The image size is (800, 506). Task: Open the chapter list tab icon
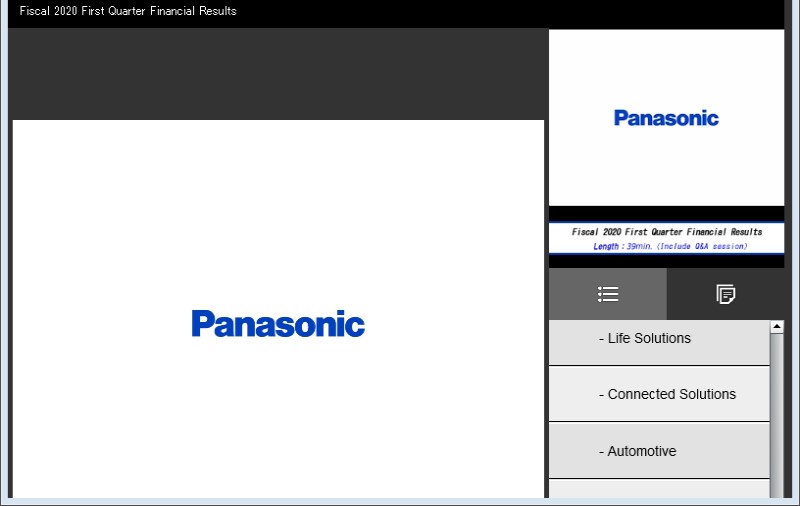[608, 294]
